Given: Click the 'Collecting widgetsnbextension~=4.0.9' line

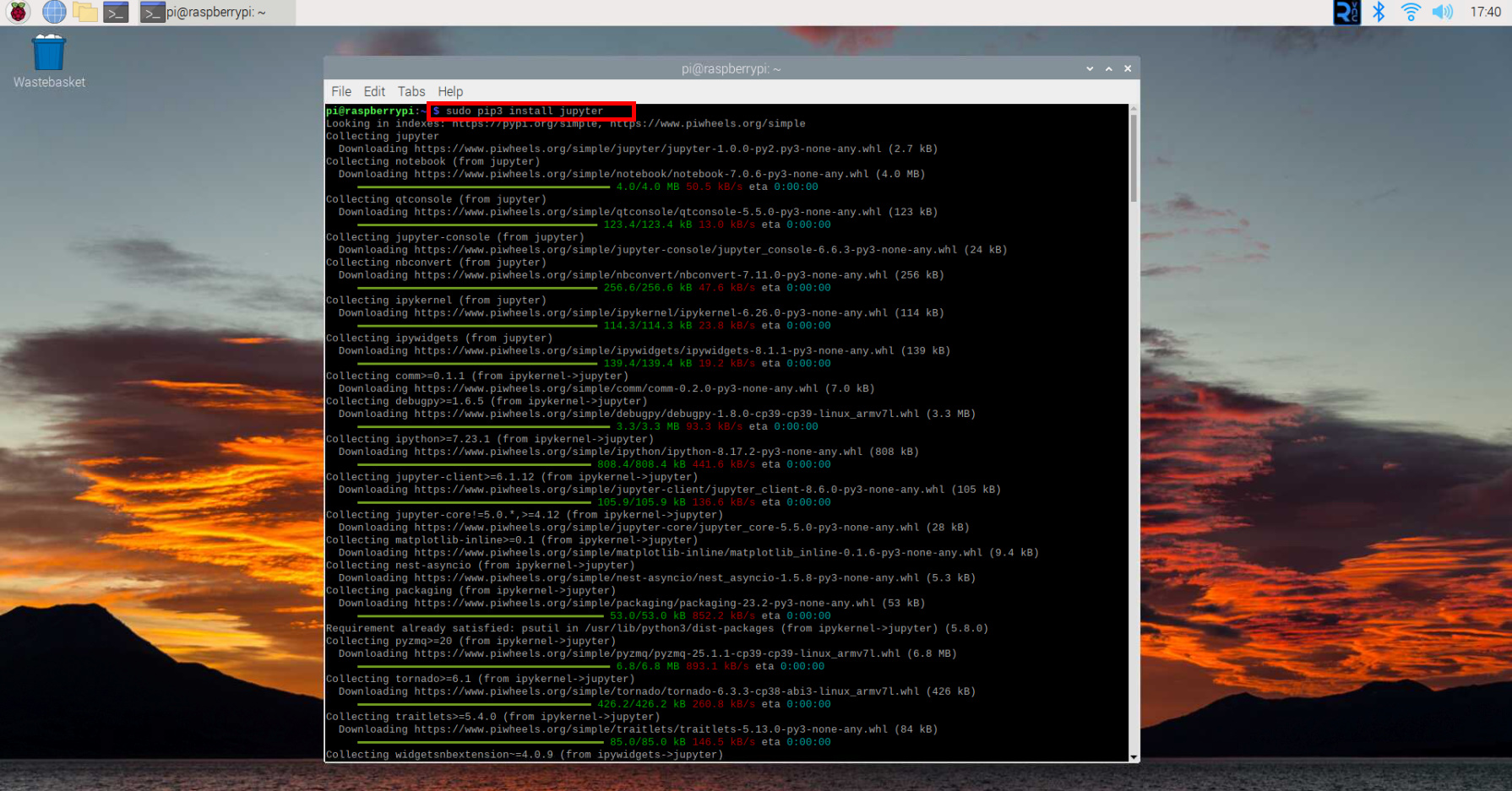Looking at the screenshot, I should point(525,755).
